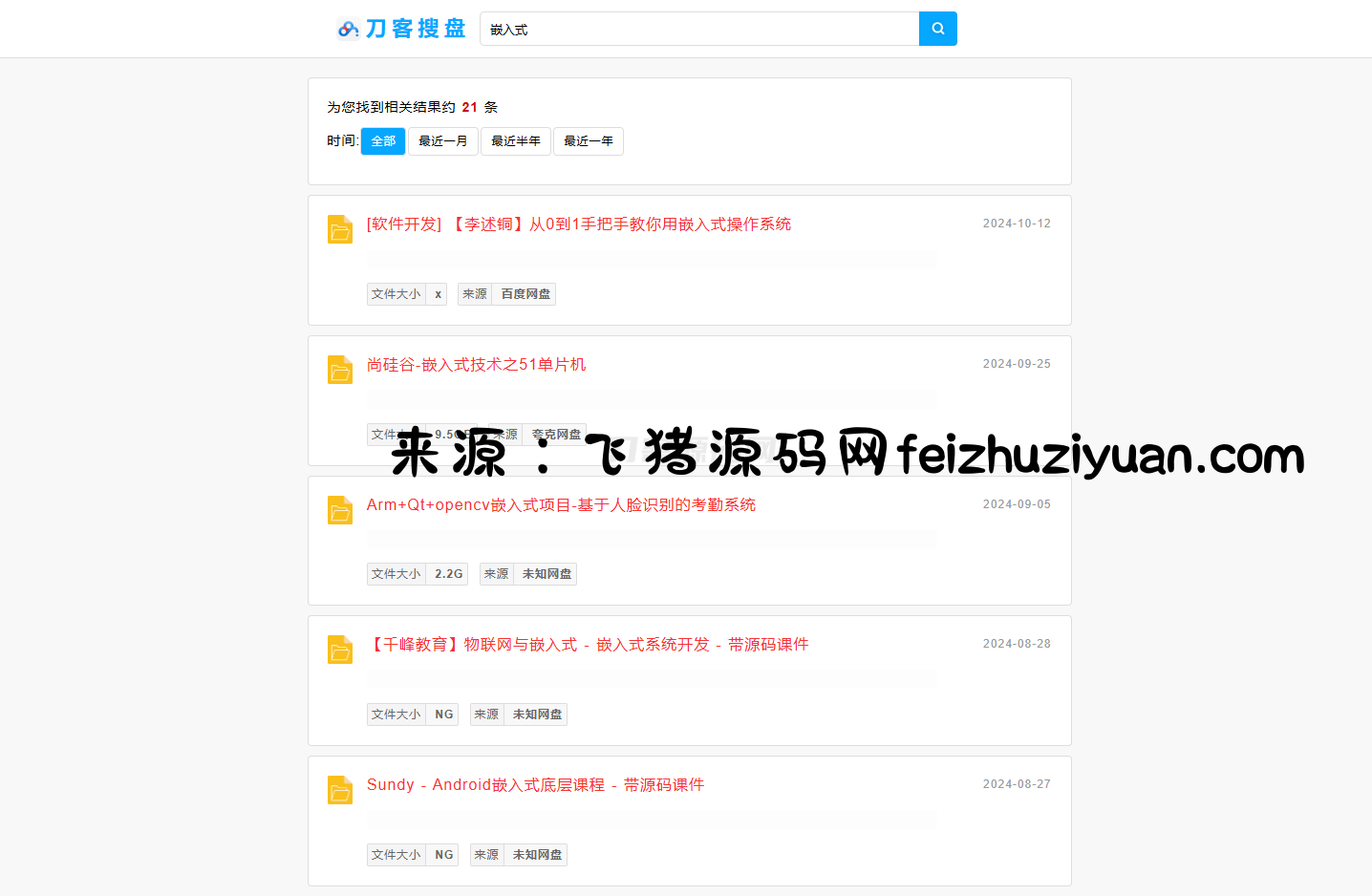Open 尚硅谷-嵌入式技术之51单片机 link

pos(476,365)
